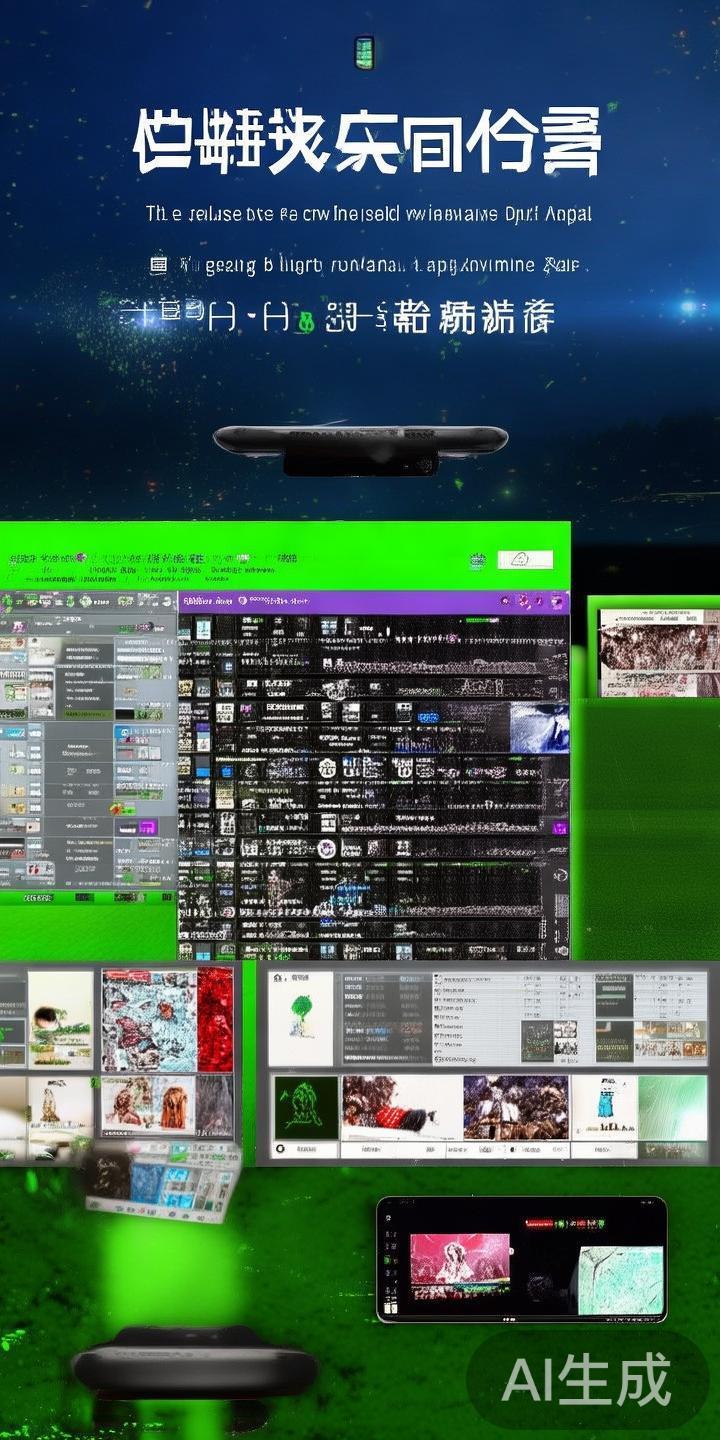Click the cloud icon button in green header

524,560
